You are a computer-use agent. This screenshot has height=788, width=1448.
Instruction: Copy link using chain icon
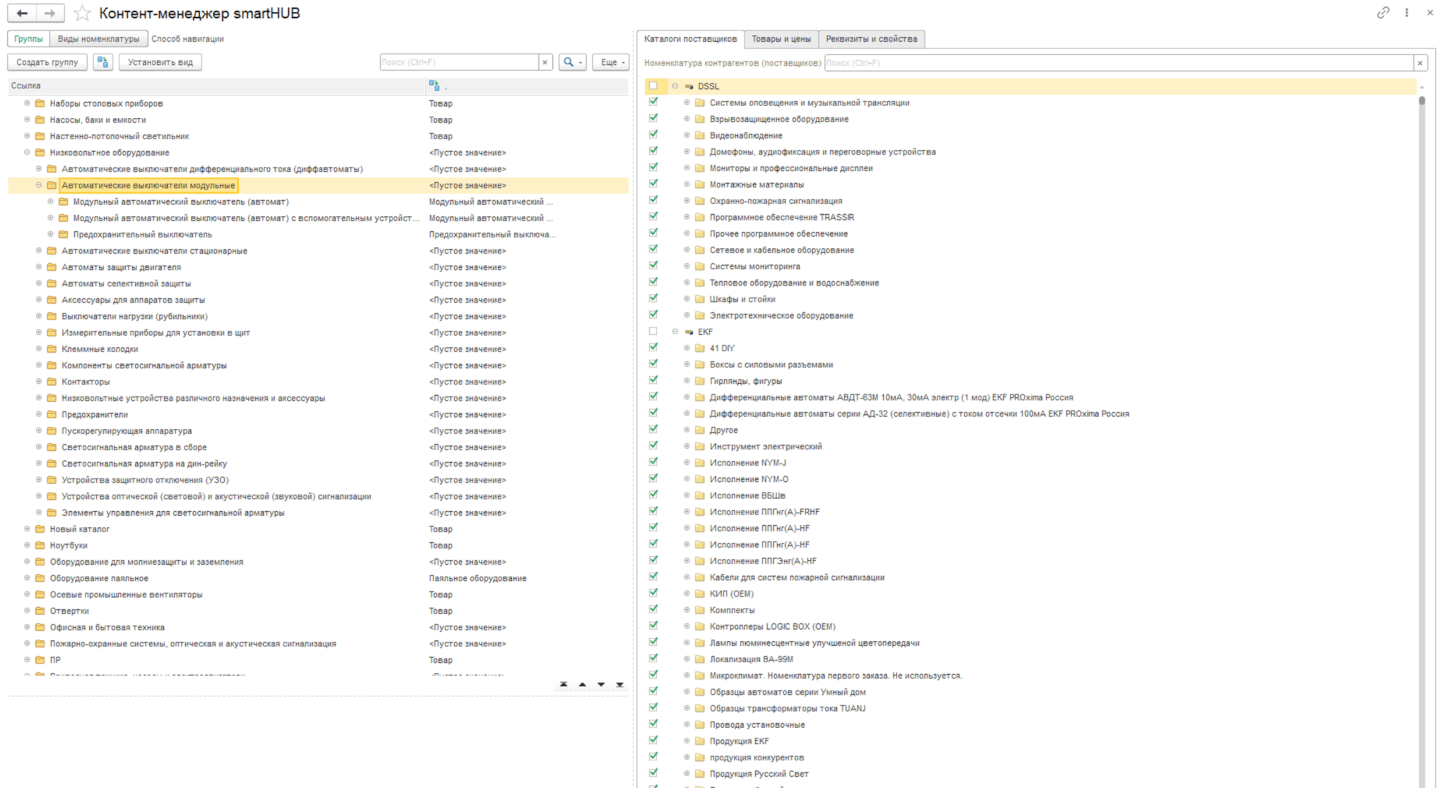click(1384, 13)
